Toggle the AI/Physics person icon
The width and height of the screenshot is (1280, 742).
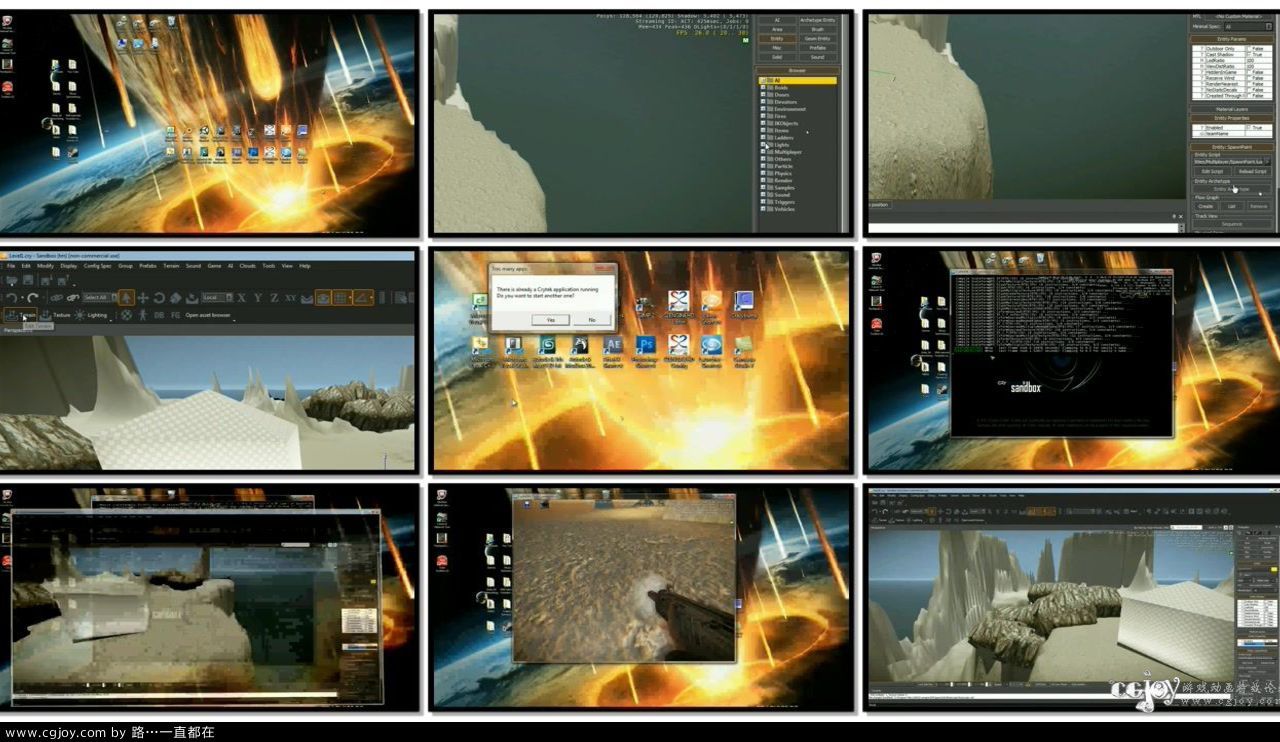(142, 315)
